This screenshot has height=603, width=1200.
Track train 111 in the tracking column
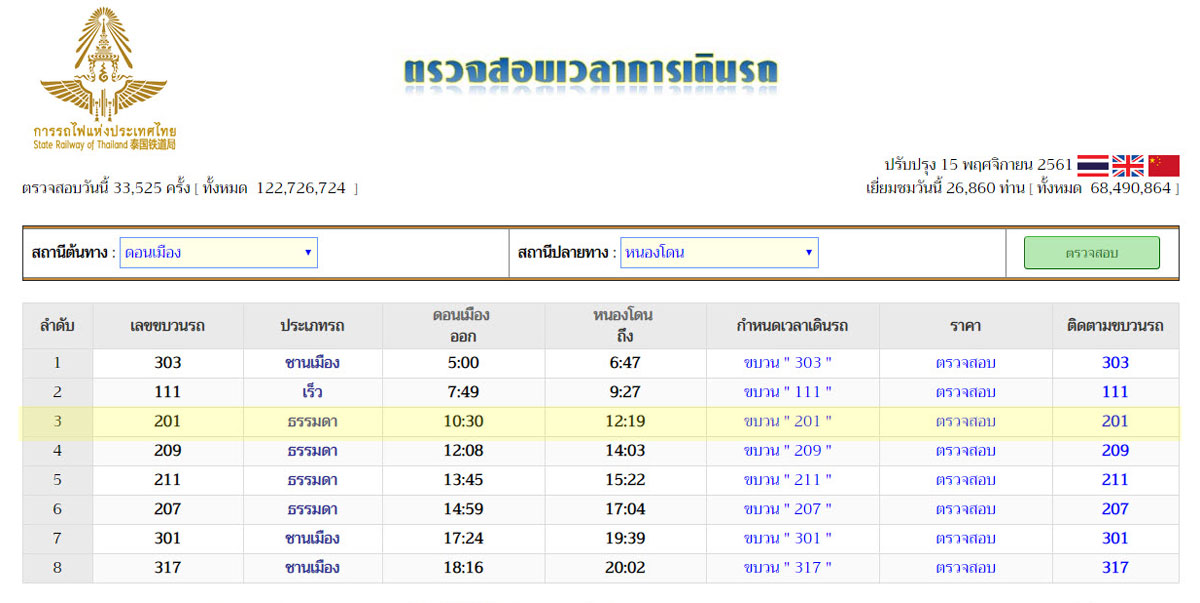click(x=1115, y=392)
